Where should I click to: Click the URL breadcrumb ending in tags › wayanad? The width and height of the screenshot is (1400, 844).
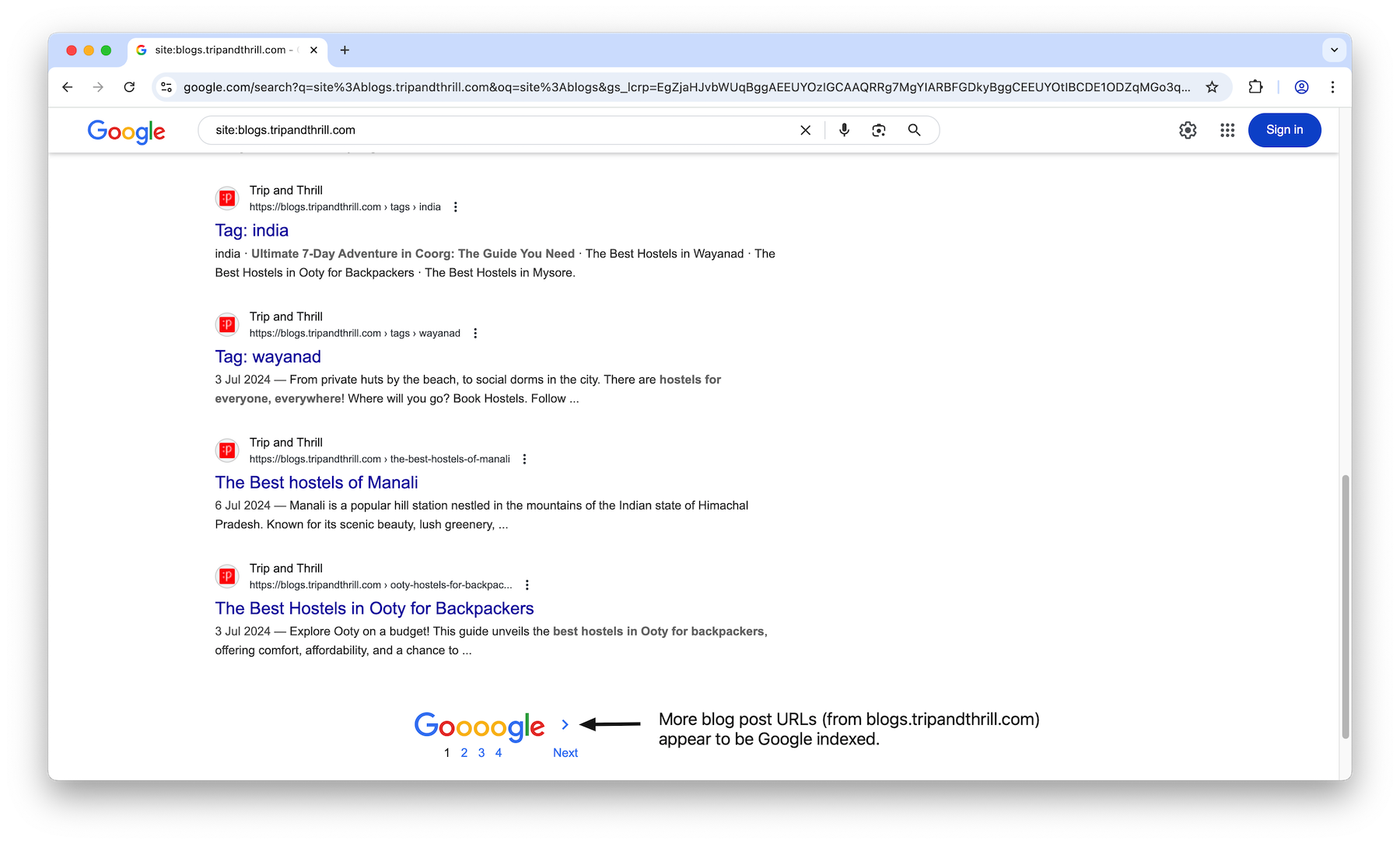click(x=355, y=333)
